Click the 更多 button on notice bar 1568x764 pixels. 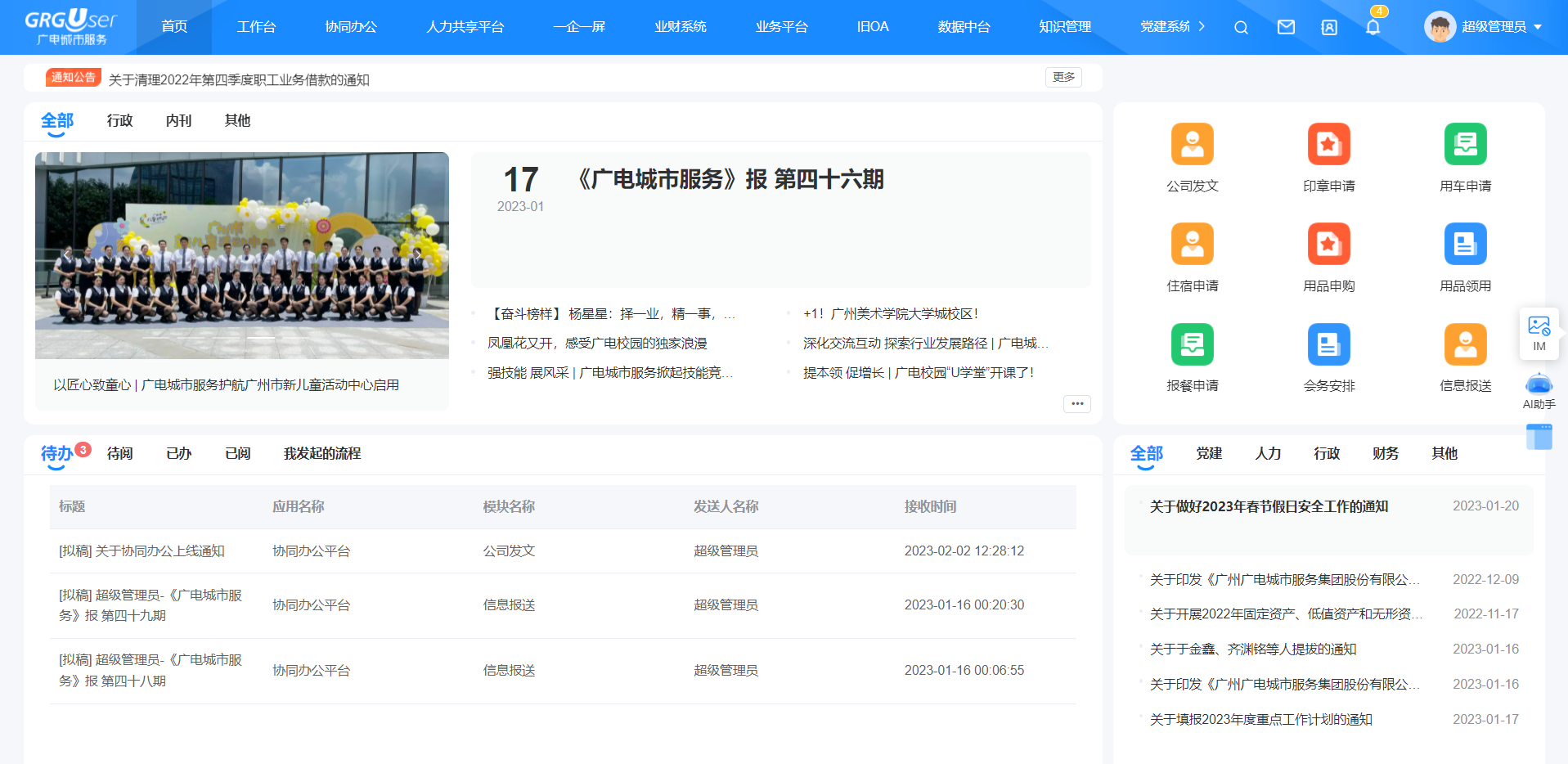point(1063,77)
